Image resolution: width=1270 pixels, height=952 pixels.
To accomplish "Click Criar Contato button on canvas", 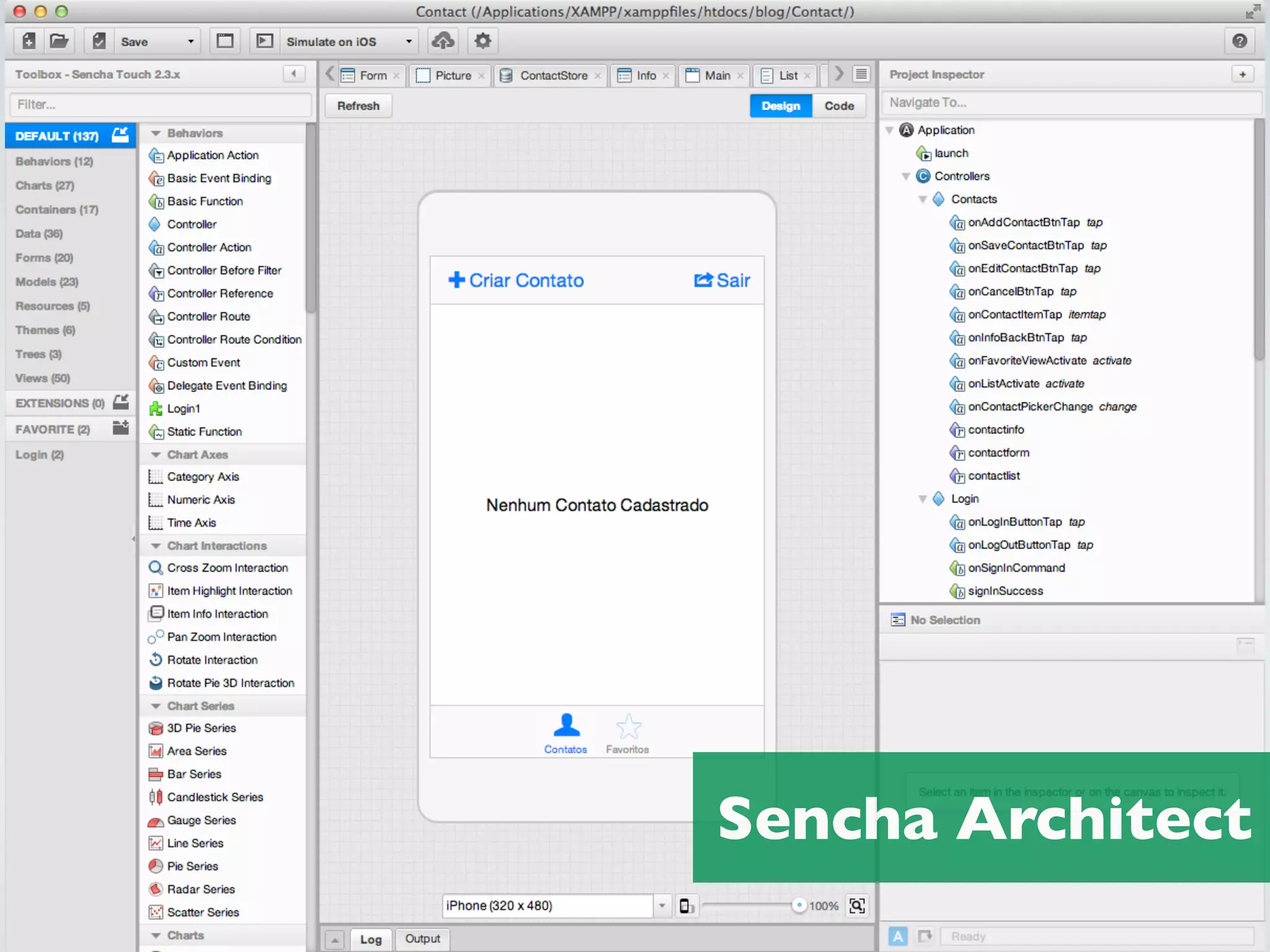I will coord(516,280).
